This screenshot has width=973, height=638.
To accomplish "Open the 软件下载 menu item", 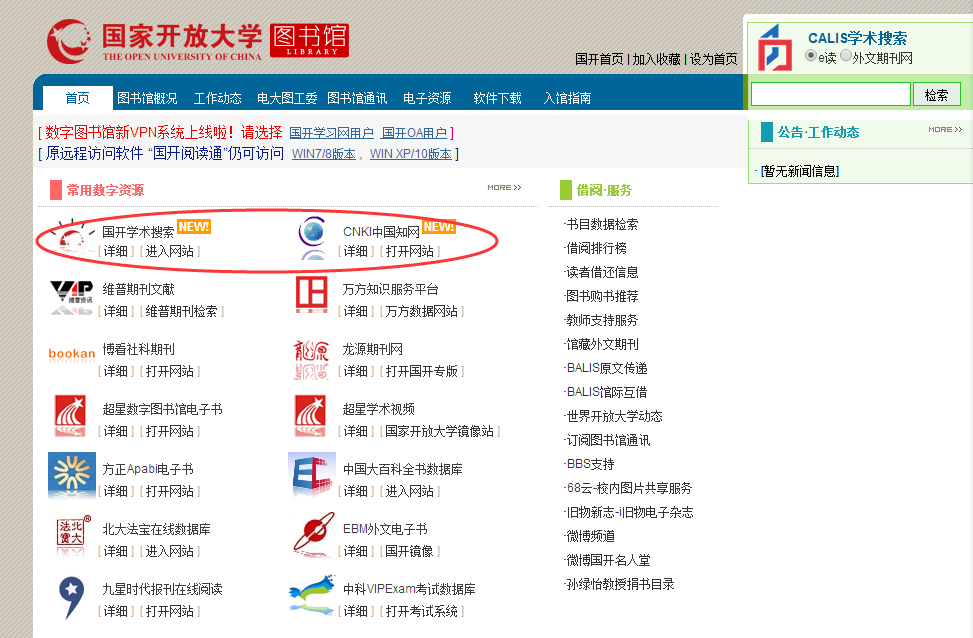I will pos(497,98).
